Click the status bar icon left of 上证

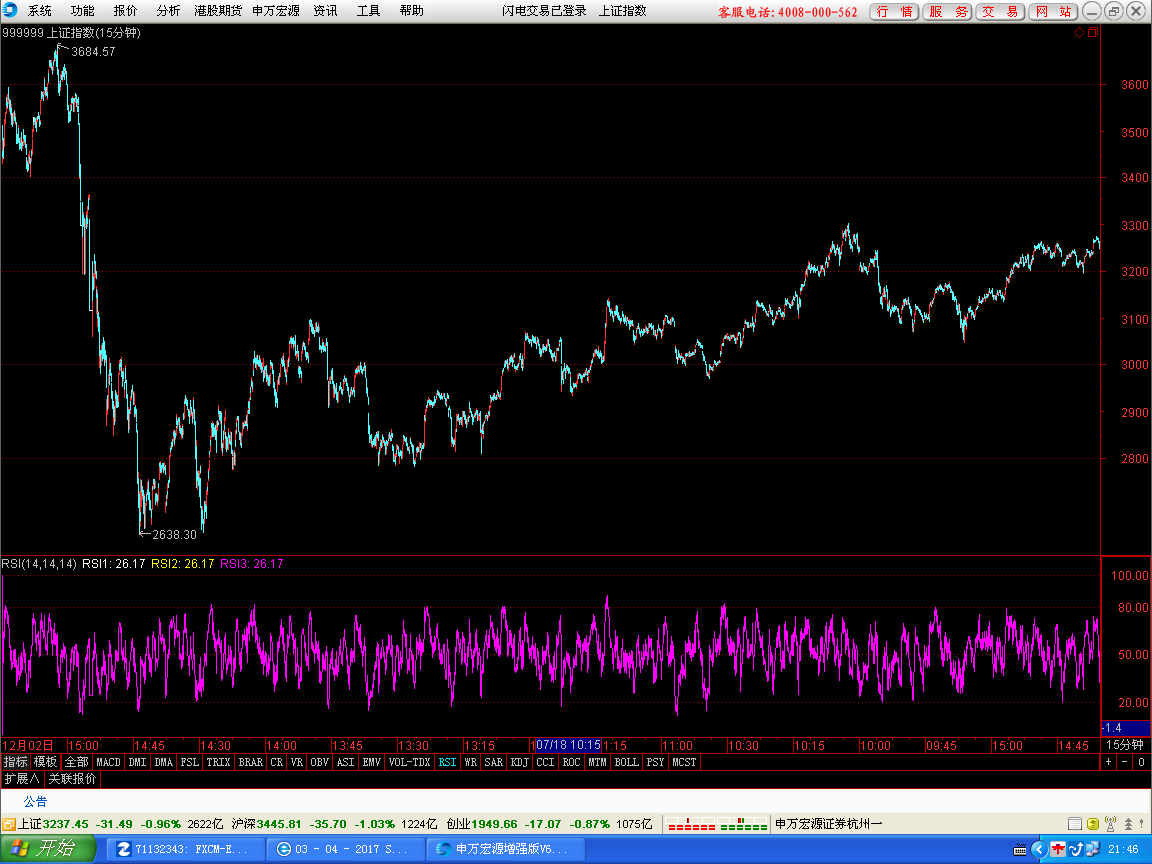[x=9, y=824]
